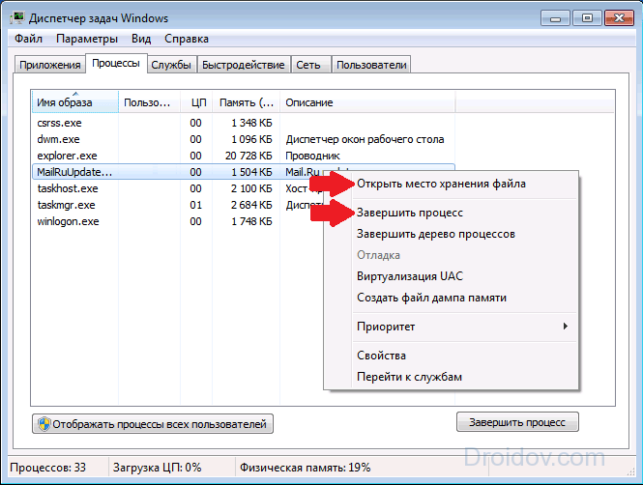Click the 2 684 КБ memory value

(x=251, y=205)
